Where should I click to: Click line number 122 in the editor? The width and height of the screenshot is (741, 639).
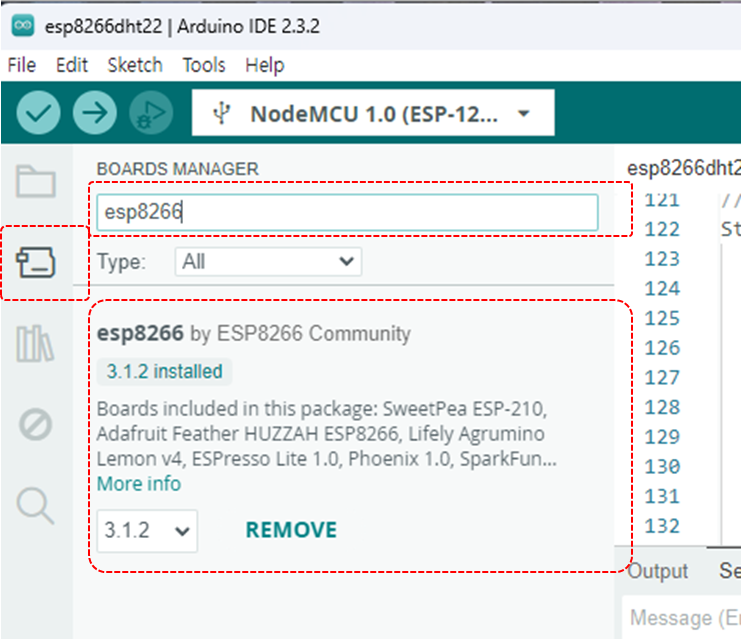tap(662, 230)
